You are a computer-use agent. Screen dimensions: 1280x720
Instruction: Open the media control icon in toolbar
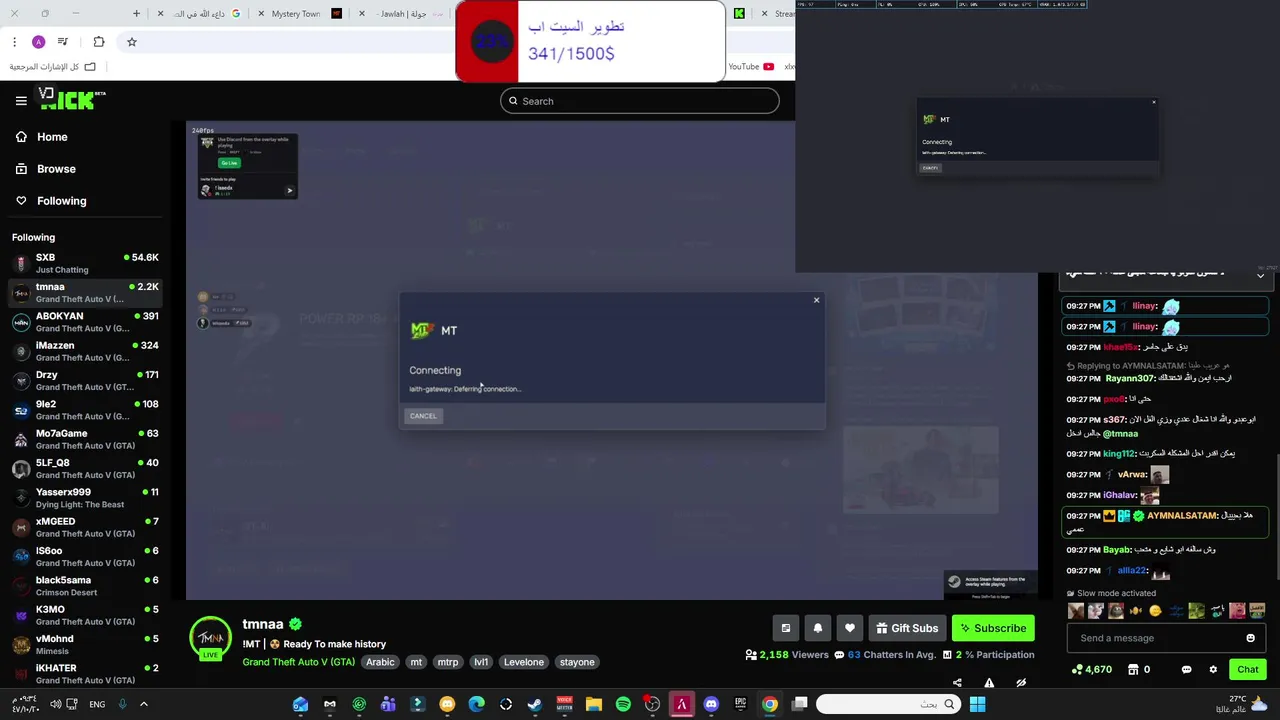(63, 42)
